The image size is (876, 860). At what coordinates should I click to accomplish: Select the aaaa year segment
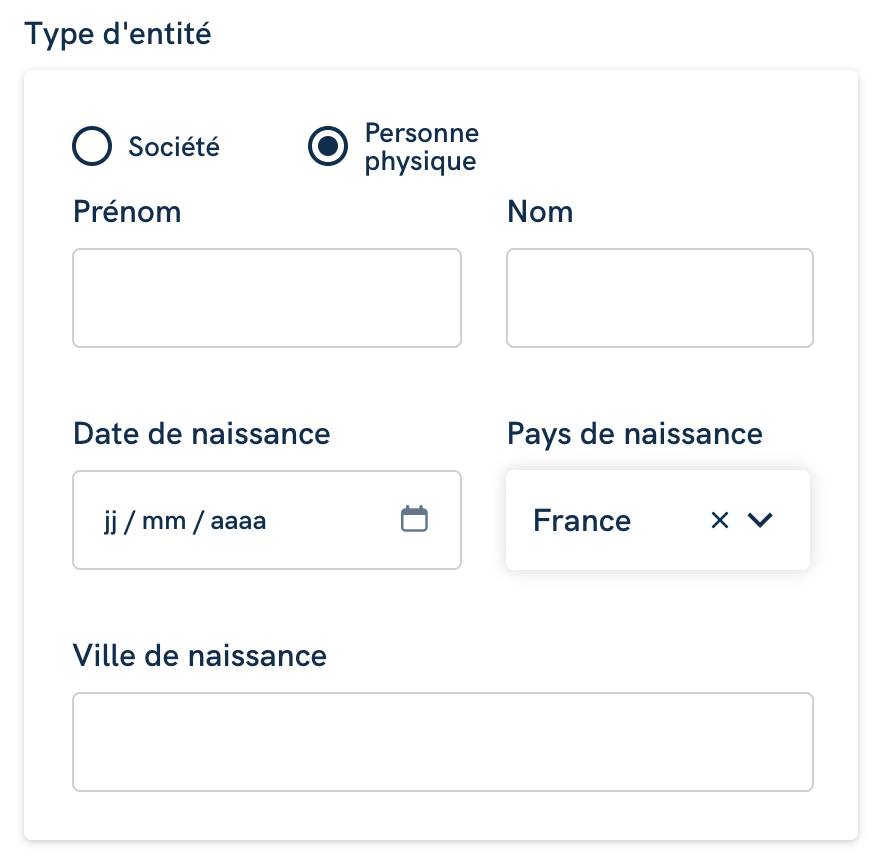pos(238,522)
